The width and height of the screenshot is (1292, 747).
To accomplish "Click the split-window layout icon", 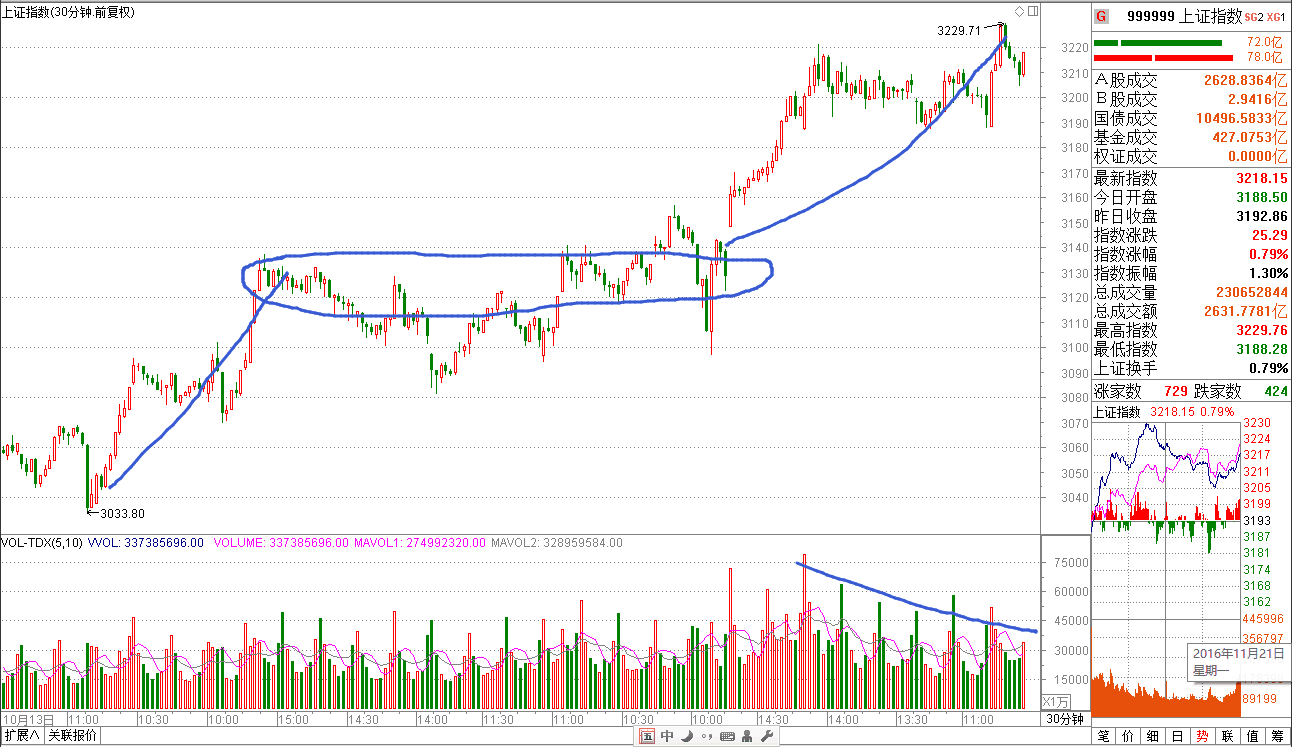I will (1033, 11).
